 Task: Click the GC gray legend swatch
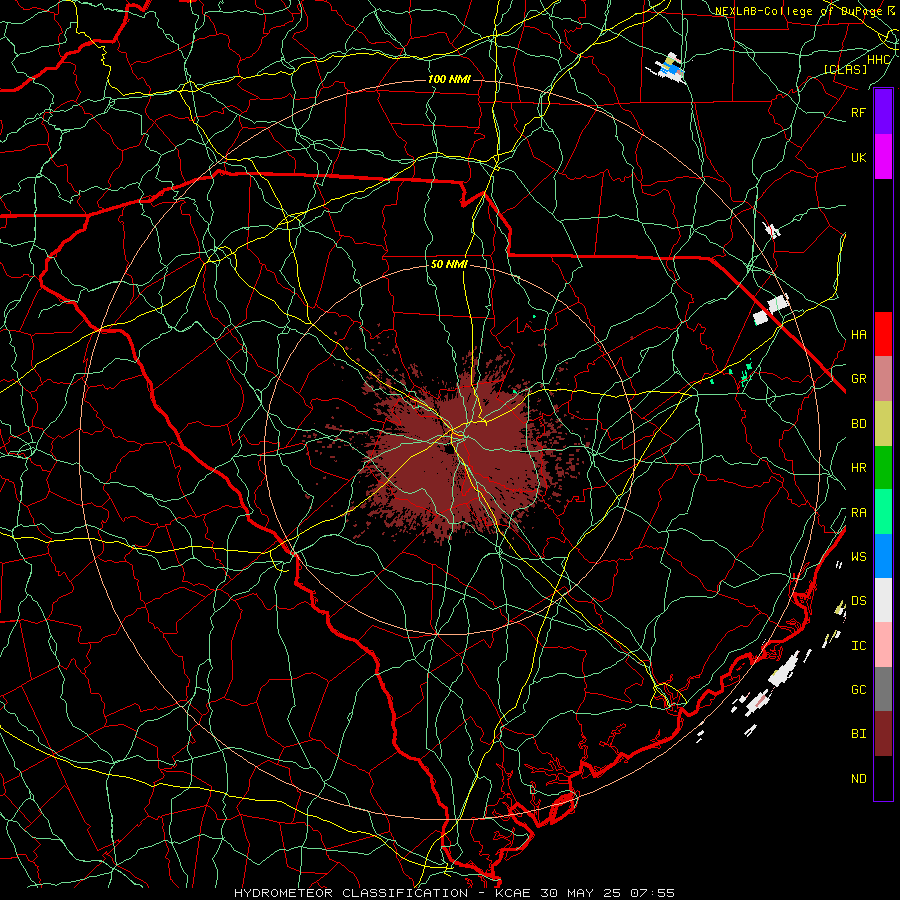click(883, 689)
